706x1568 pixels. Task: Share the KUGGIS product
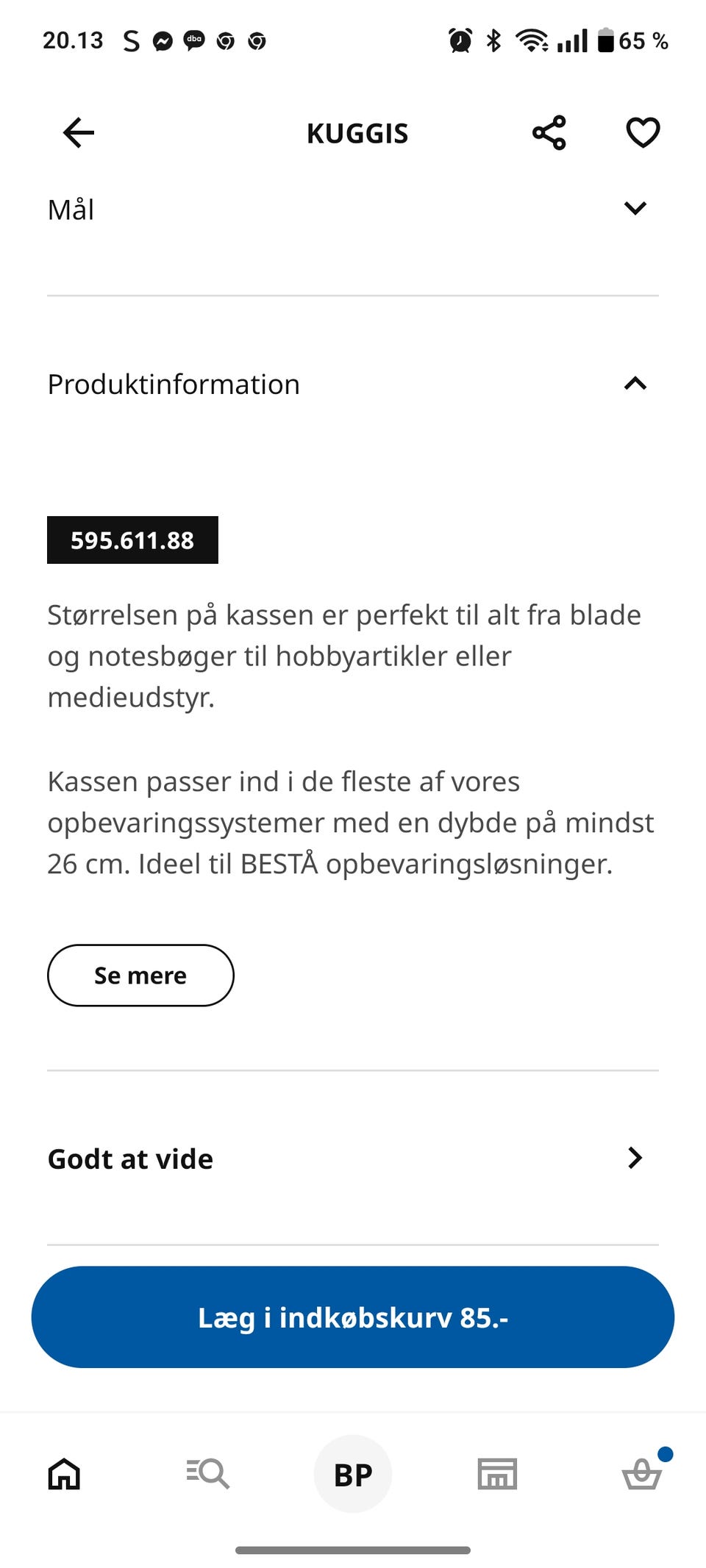point(549,133)
